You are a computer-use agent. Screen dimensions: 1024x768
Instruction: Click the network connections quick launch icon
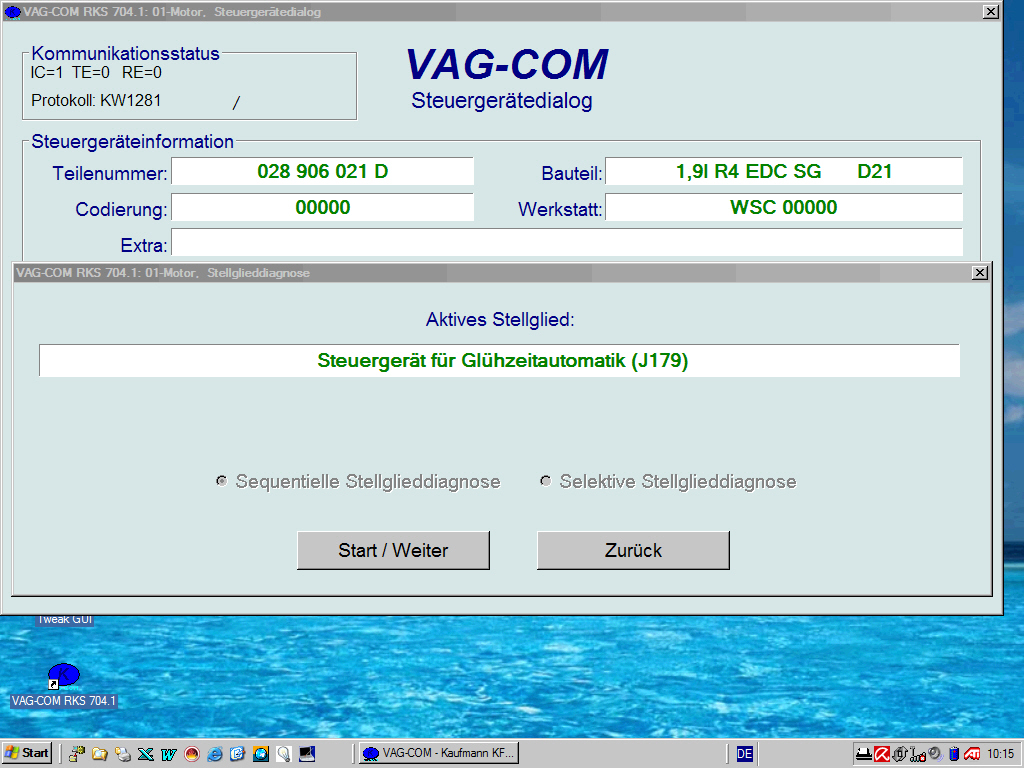pyautogui.click(x=77, y=754)
